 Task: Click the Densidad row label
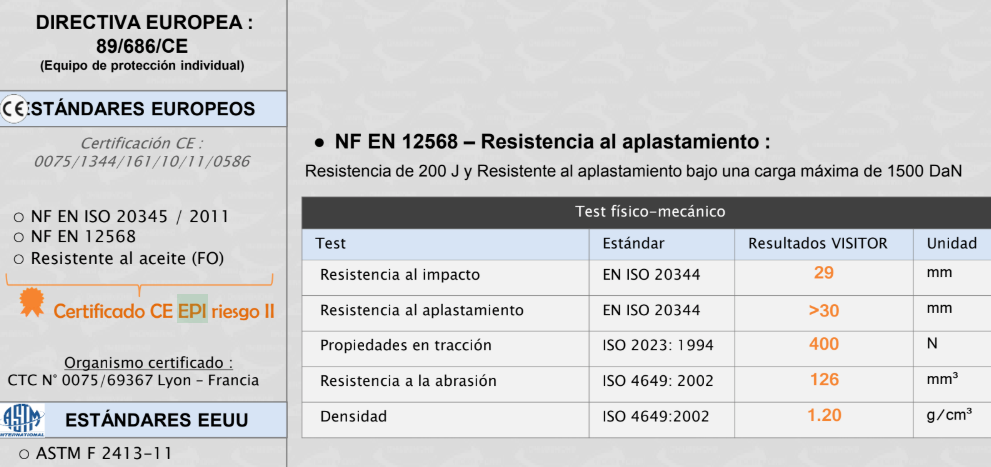(353, 416)
